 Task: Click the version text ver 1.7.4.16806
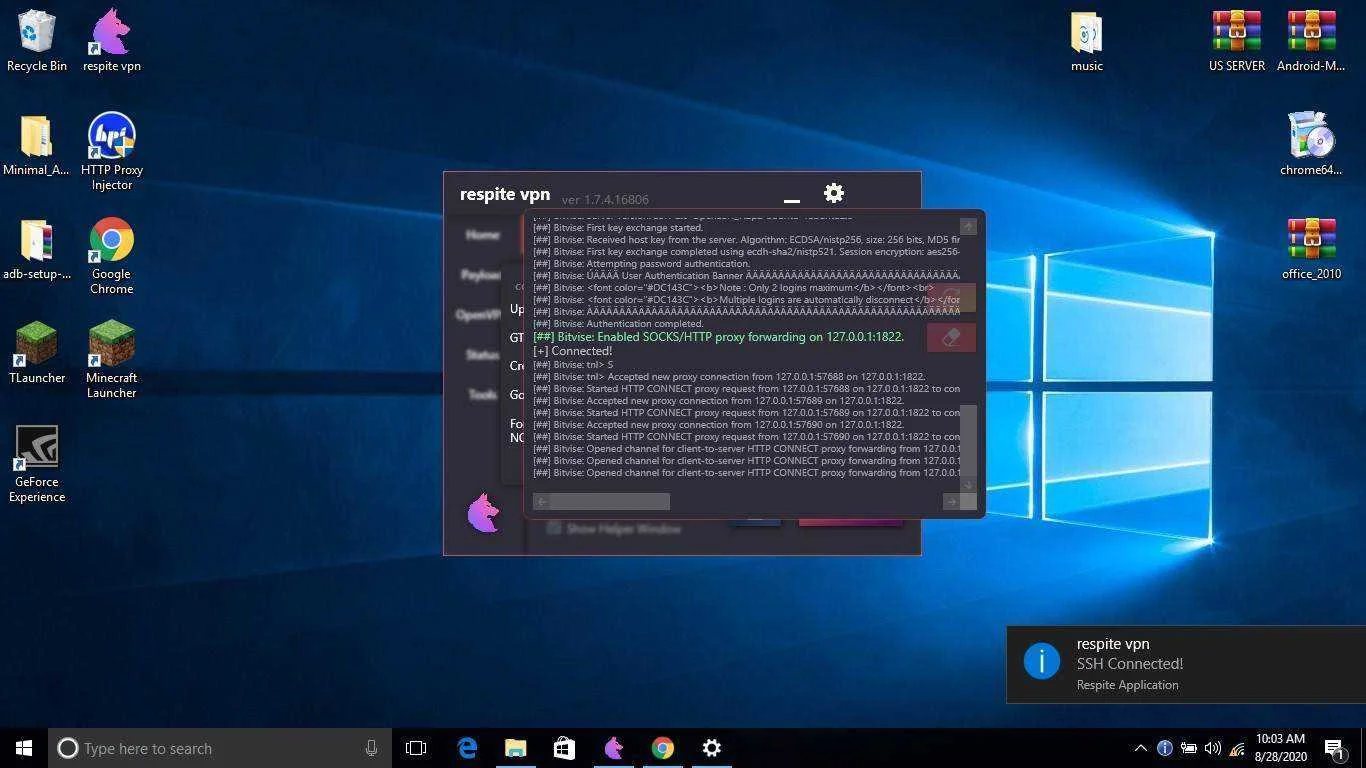605,200
